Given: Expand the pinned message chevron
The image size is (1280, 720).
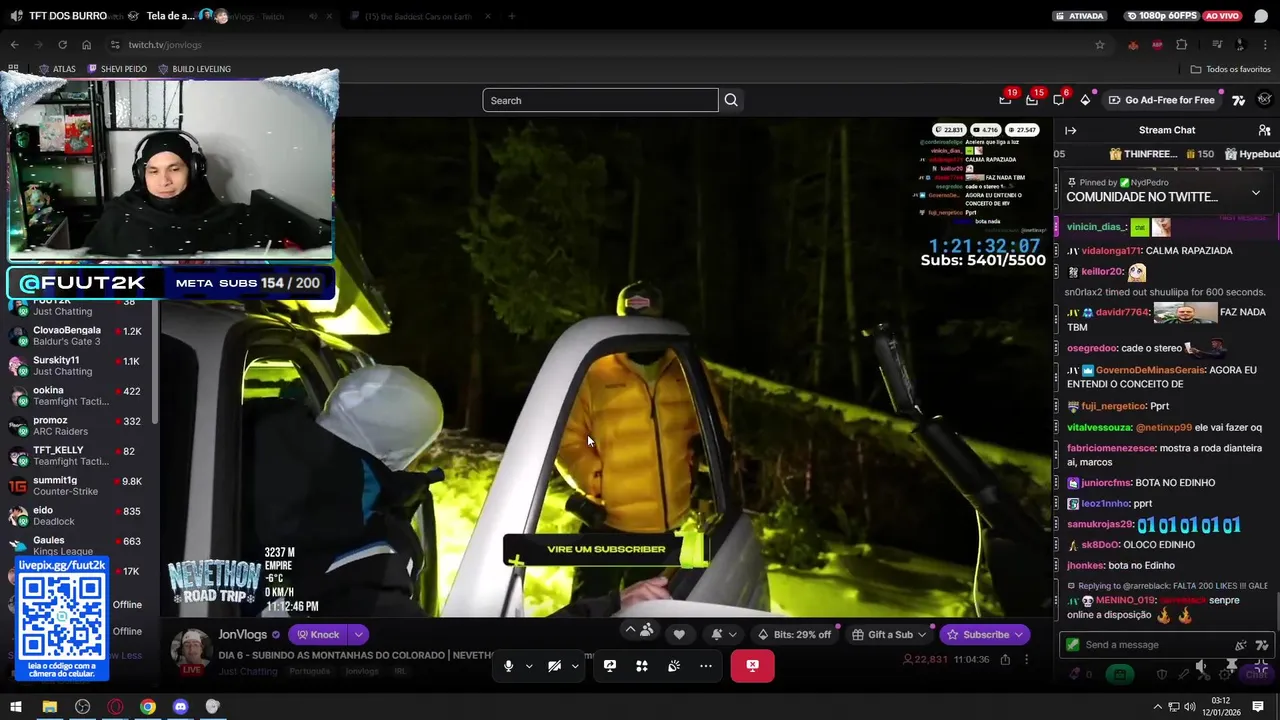Looking at the screenshot, I should [x=1256, y=192].
